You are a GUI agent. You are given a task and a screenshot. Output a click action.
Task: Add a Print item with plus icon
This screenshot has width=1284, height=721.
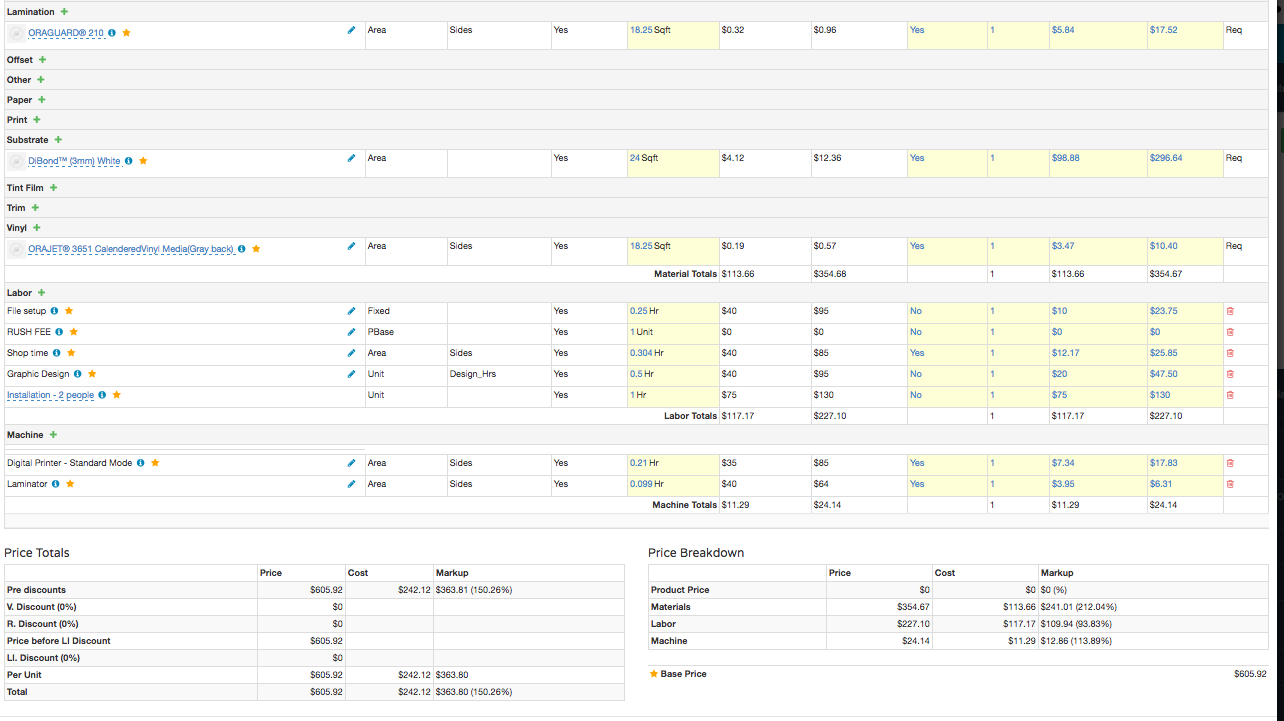(37, 120)
